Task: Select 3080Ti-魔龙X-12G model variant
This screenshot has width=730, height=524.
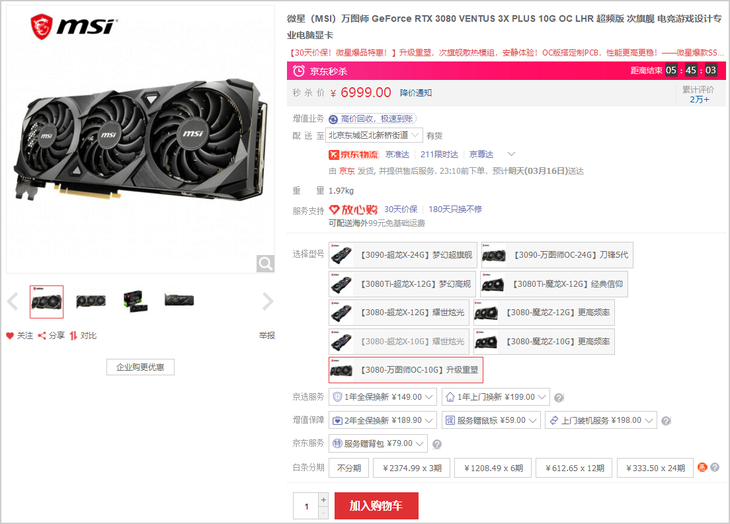Action: tap(554, 284)
